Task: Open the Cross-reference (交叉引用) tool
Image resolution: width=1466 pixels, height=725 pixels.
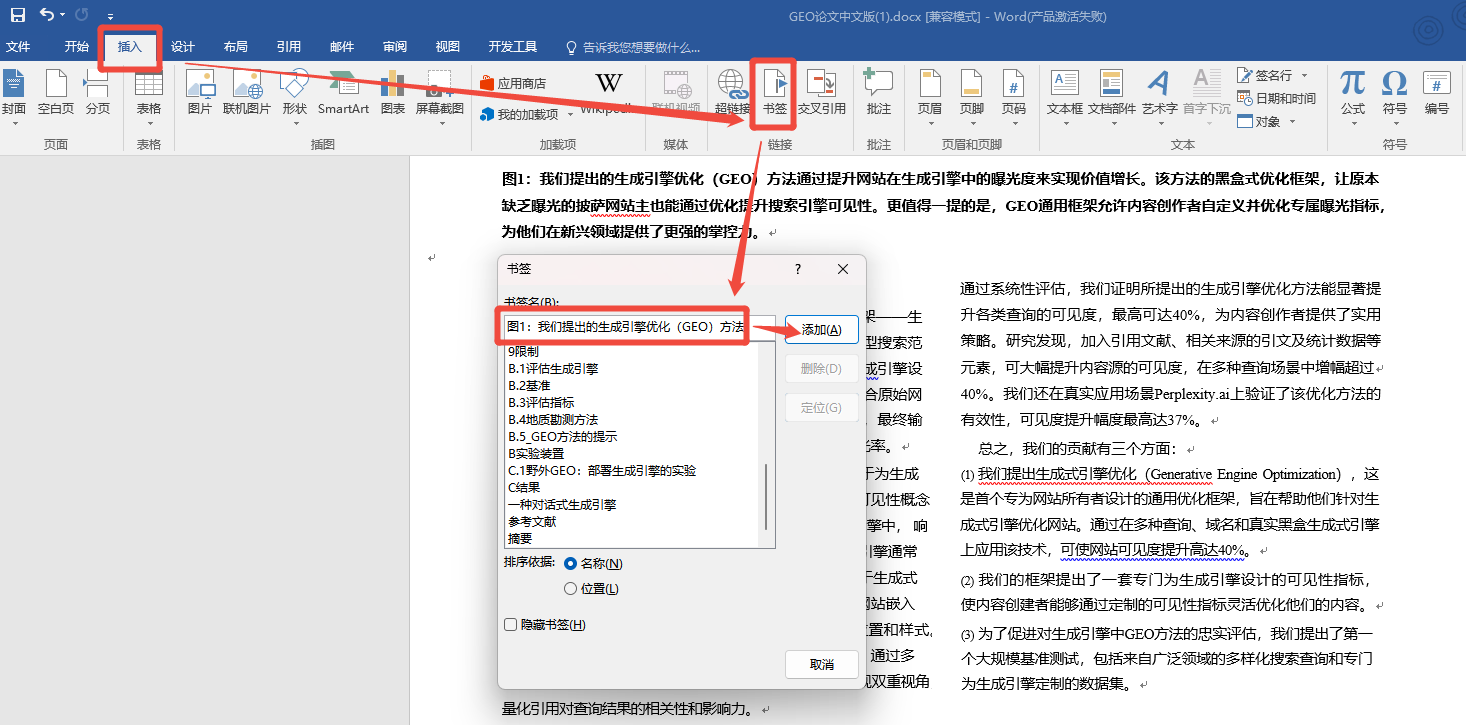Action: tap(821, 90)
